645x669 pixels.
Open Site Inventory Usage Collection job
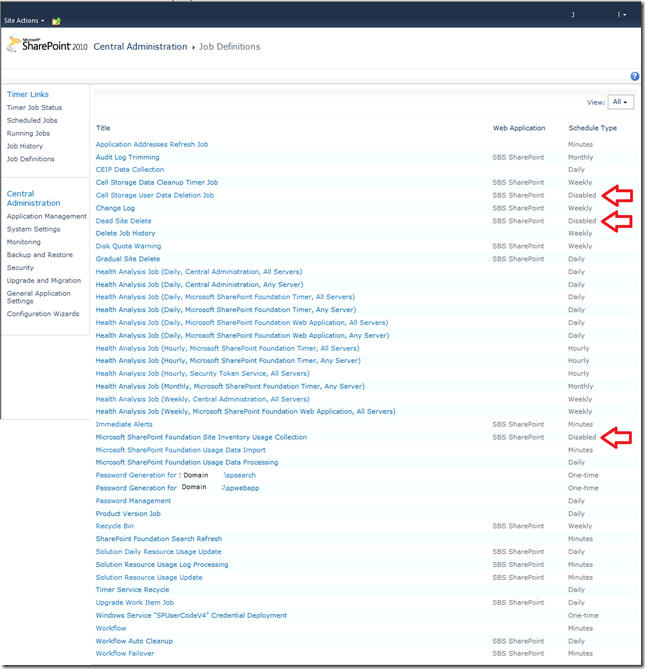pos(201,437)
